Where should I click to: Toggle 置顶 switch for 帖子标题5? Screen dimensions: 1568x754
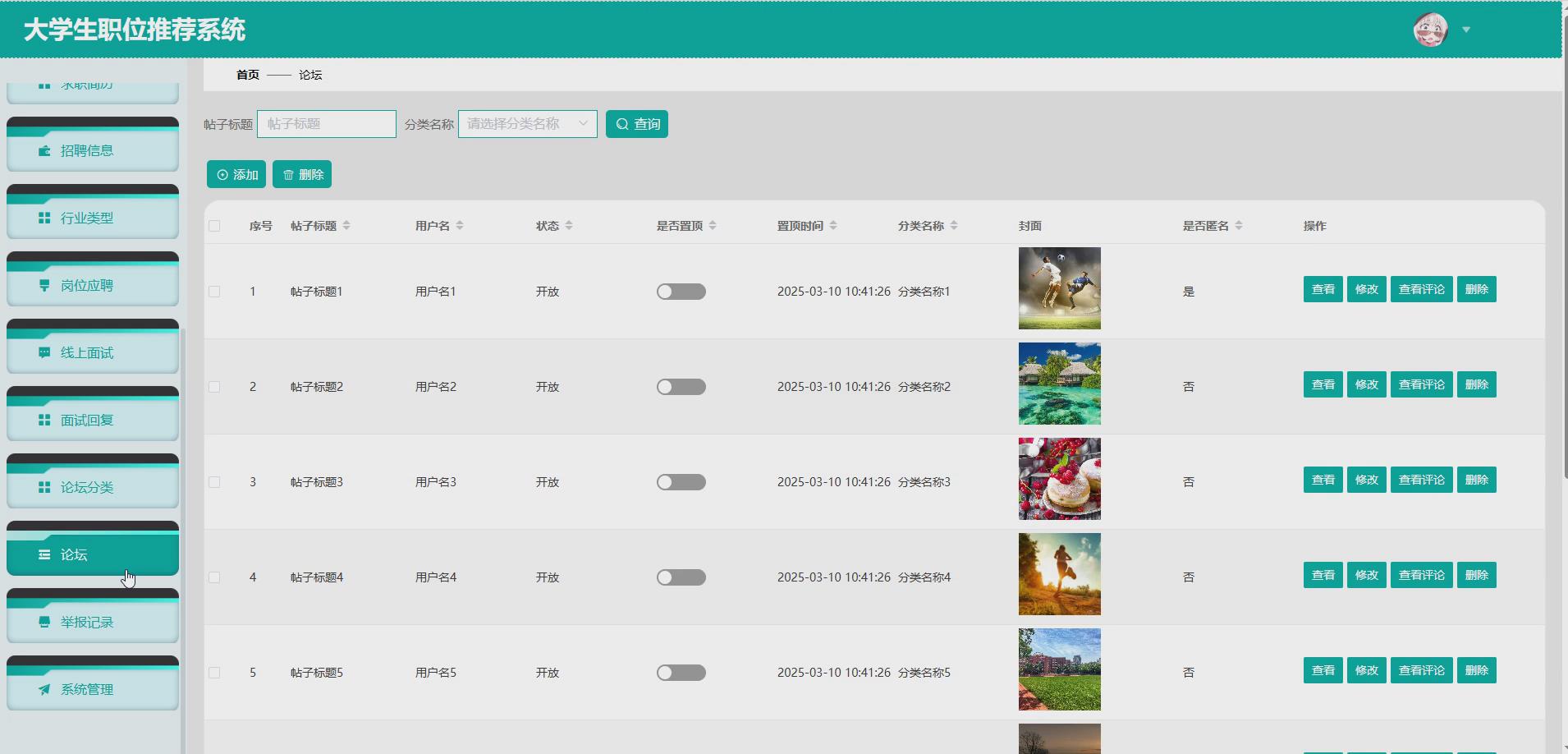(x=681, y=673)
